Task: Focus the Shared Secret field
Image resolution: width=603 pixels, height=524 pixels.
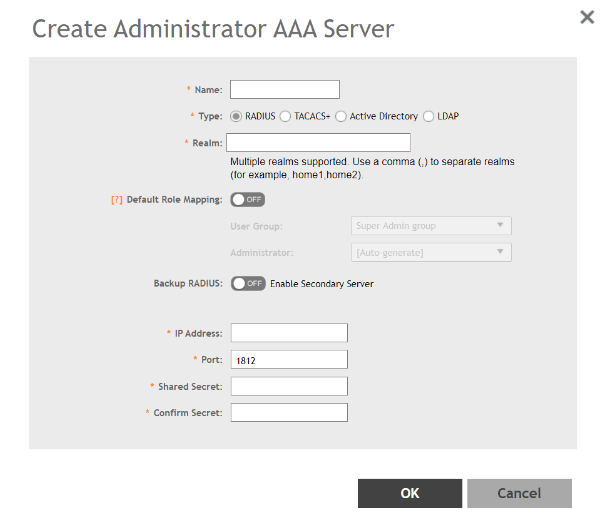Action: [x=289, y=386]
